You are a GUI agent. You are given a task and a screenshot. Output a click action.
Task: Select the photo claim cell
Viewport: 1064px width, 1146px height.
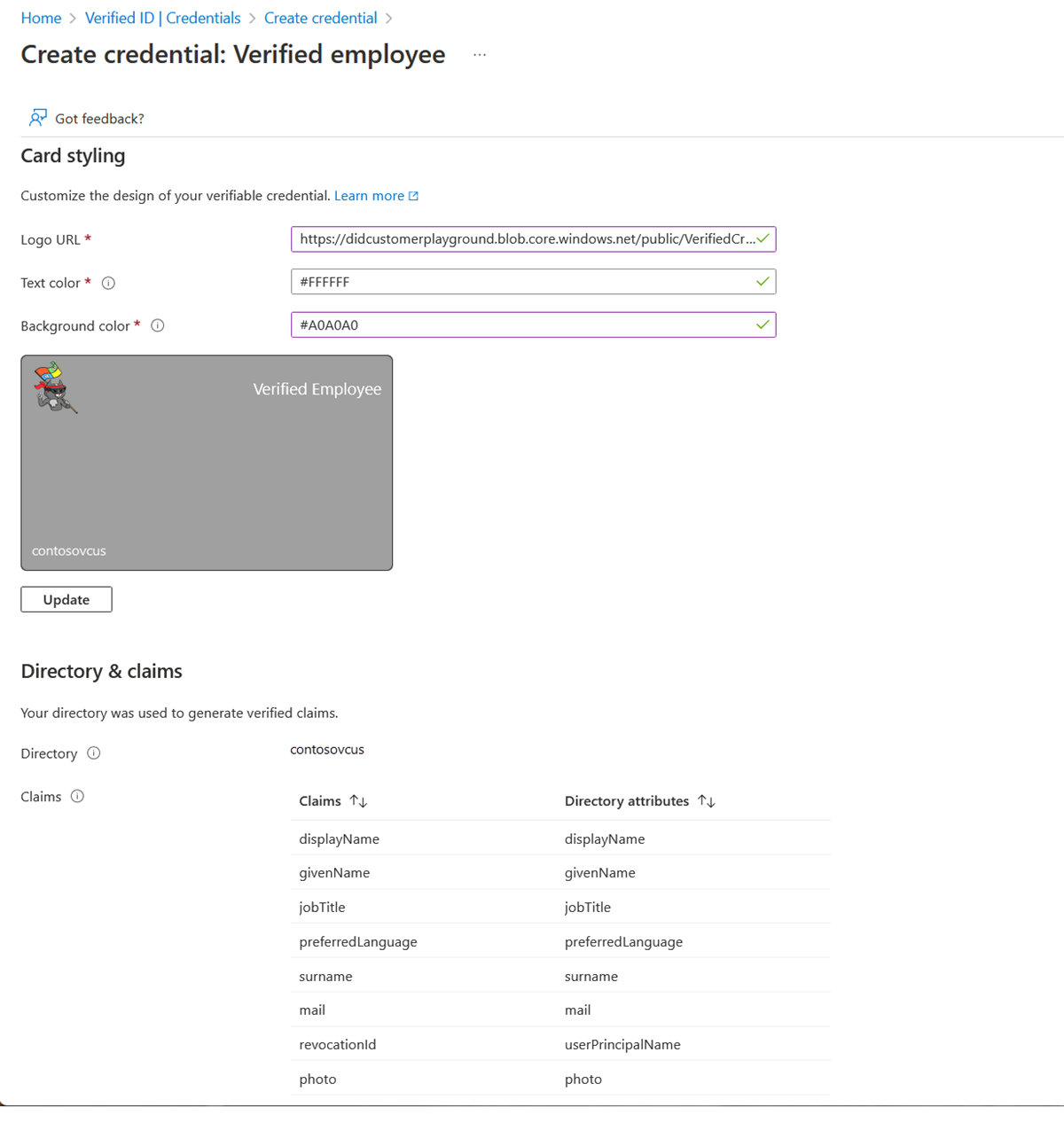(x=317, y=1079)
